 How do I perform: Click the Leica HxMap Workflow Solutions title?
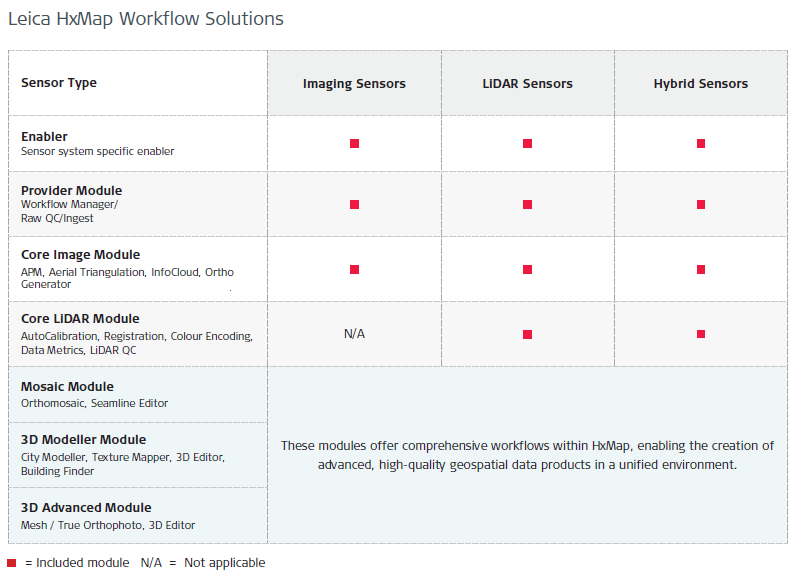(x=146, y=19)
